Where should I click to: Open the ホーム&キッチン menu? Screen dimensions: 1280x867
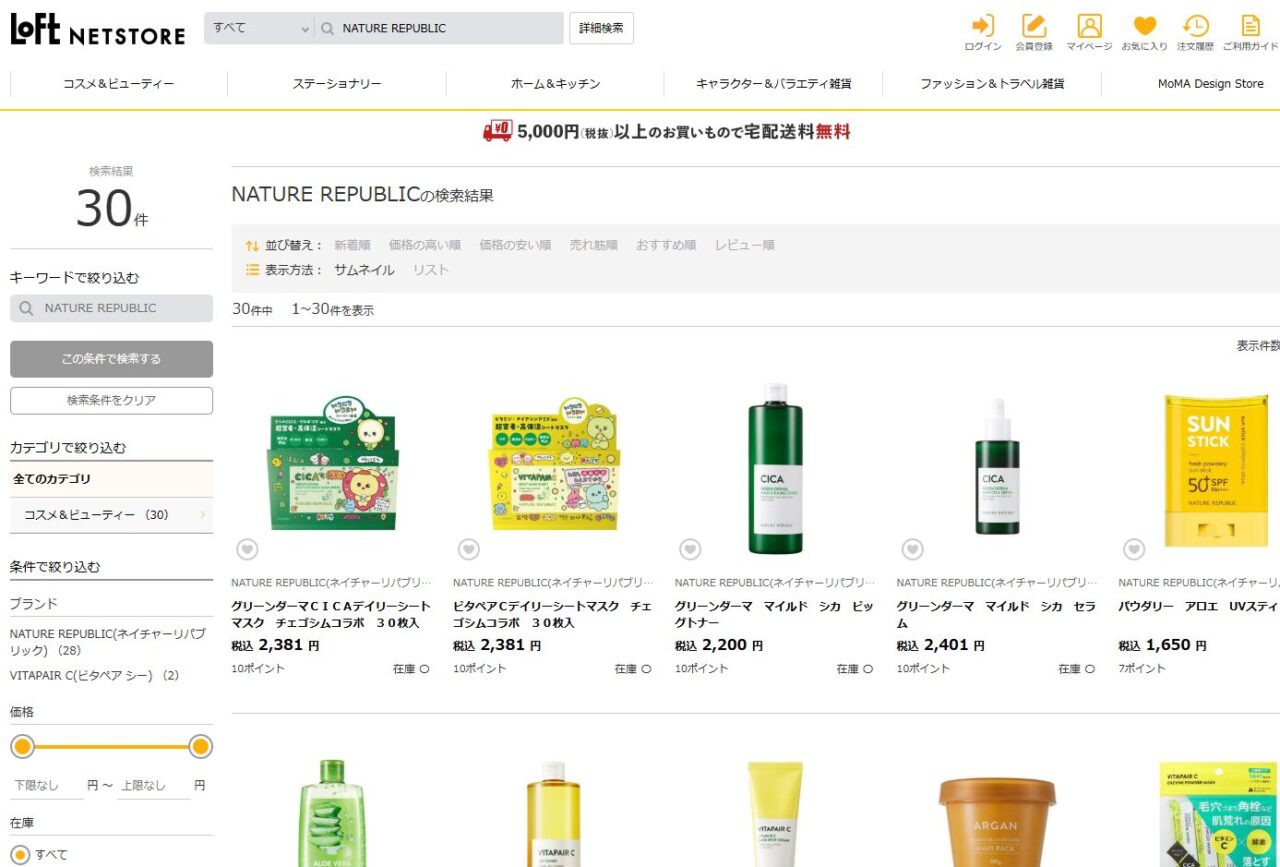tap(555, 84)
